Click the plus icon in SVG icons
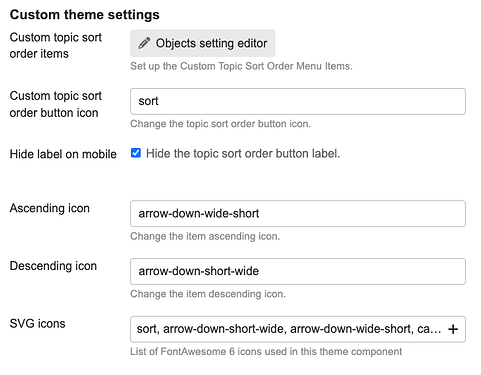The image size is (481, 375). 453,329
